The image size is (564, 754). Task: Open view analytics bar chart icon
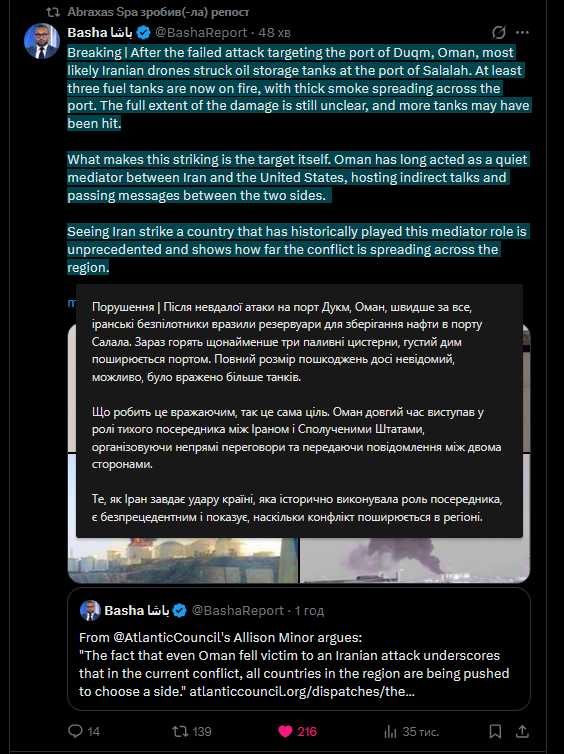point(390,731)
